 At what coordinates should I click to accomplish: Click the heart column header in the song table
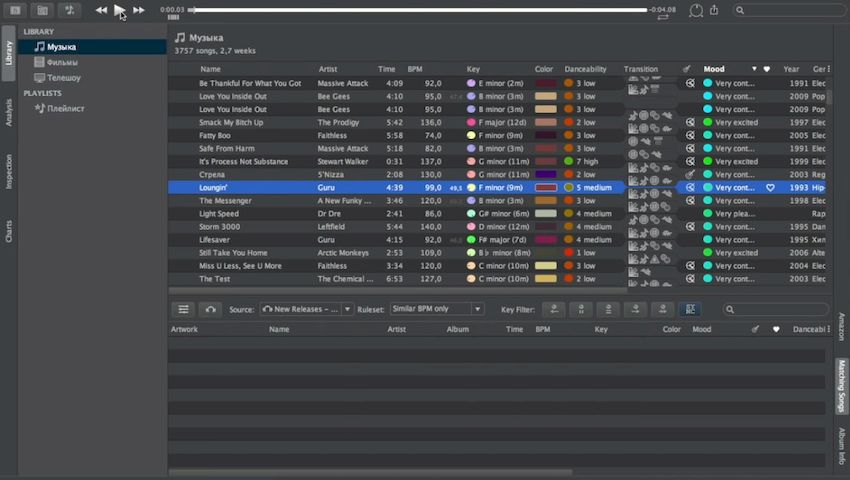click(x=767, y=69)
